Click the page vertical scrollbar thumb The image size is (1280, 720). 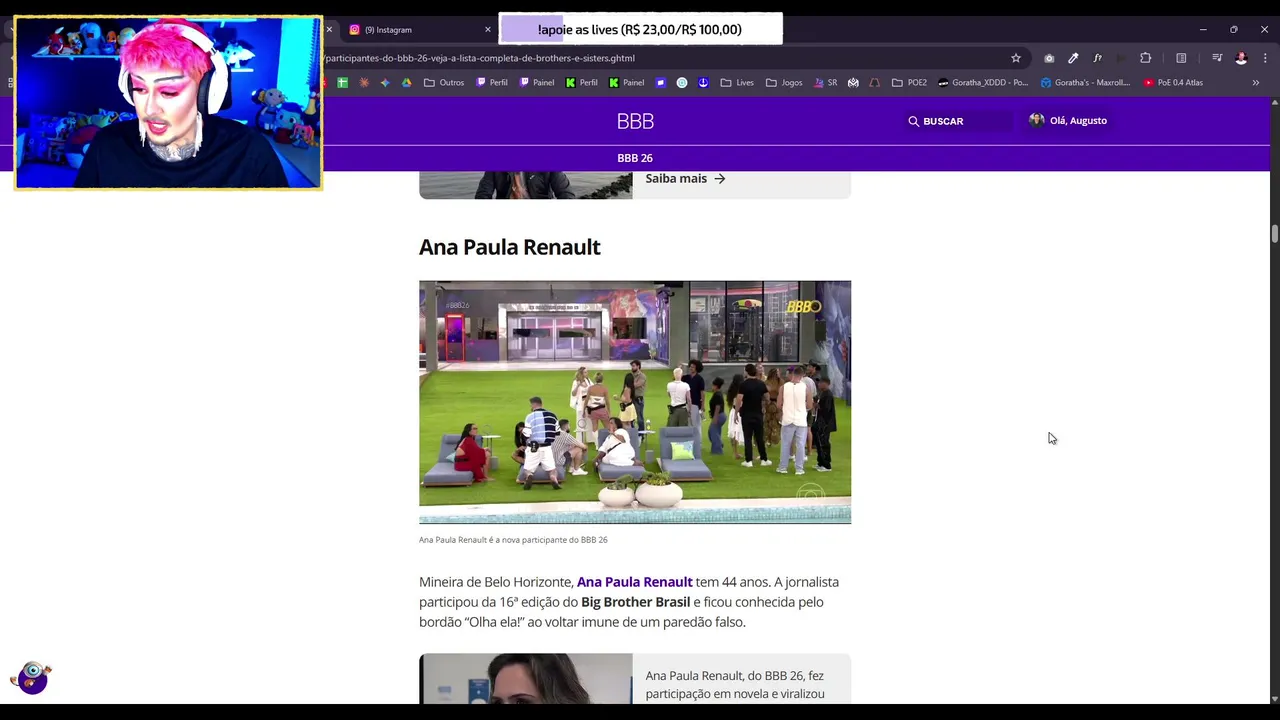pos(1275,234)
